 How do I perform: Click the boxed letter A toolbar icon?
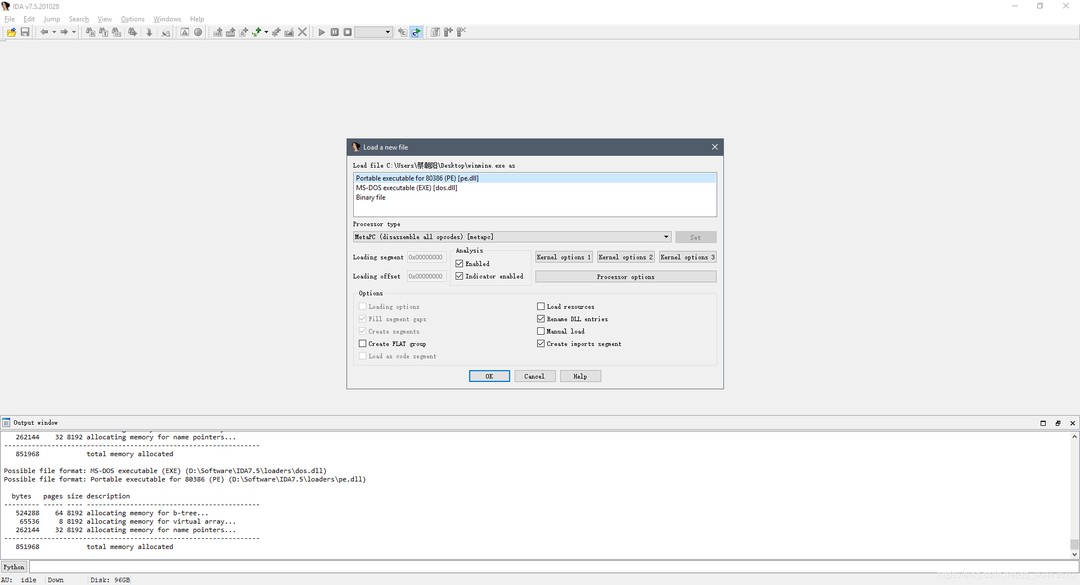coord(185,32)
